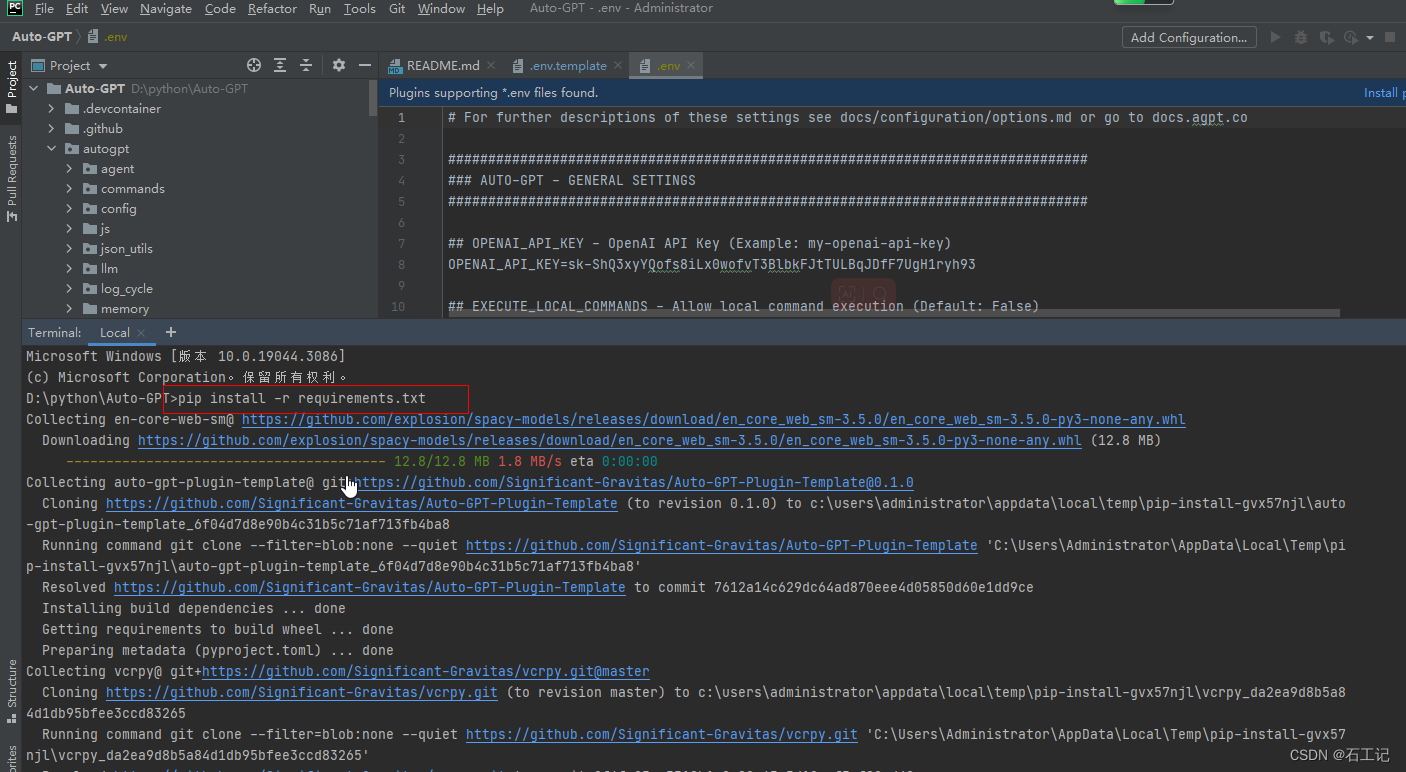Collapse the autogpt folder
The height and width of the screenshot is (772, 1406).
[52, 149]
